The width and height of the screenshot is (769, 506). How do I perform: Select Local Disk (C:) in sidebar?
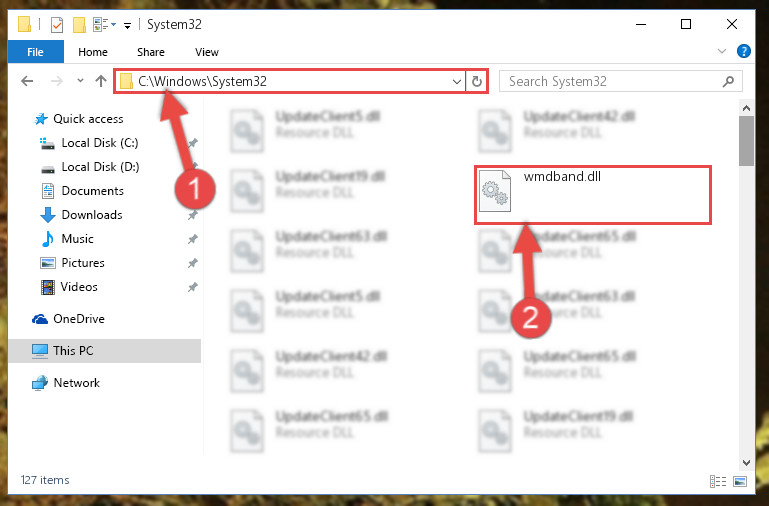coord(100,143)
